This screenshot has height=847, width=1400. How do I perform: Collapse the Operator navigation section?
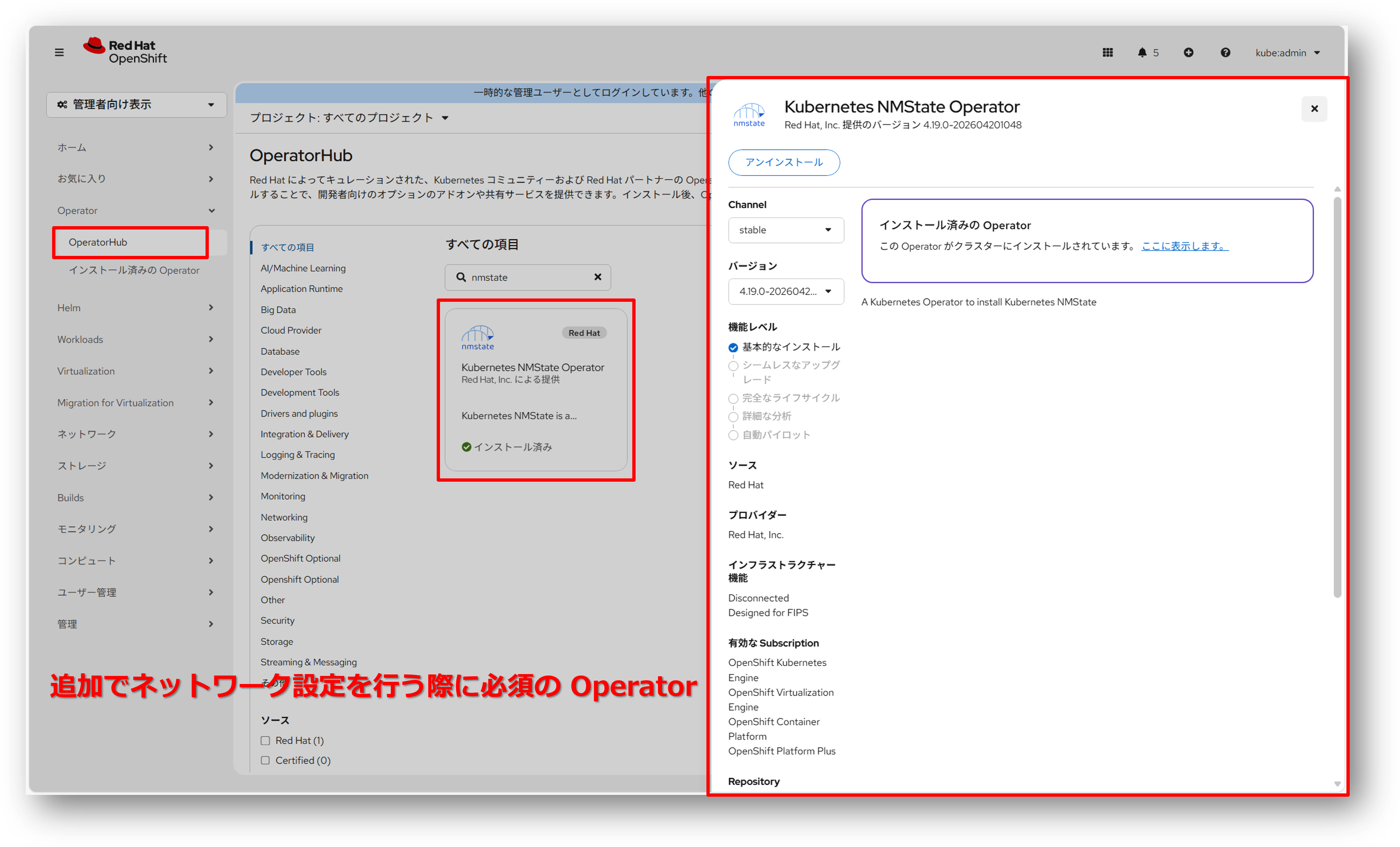click(137, 210)
